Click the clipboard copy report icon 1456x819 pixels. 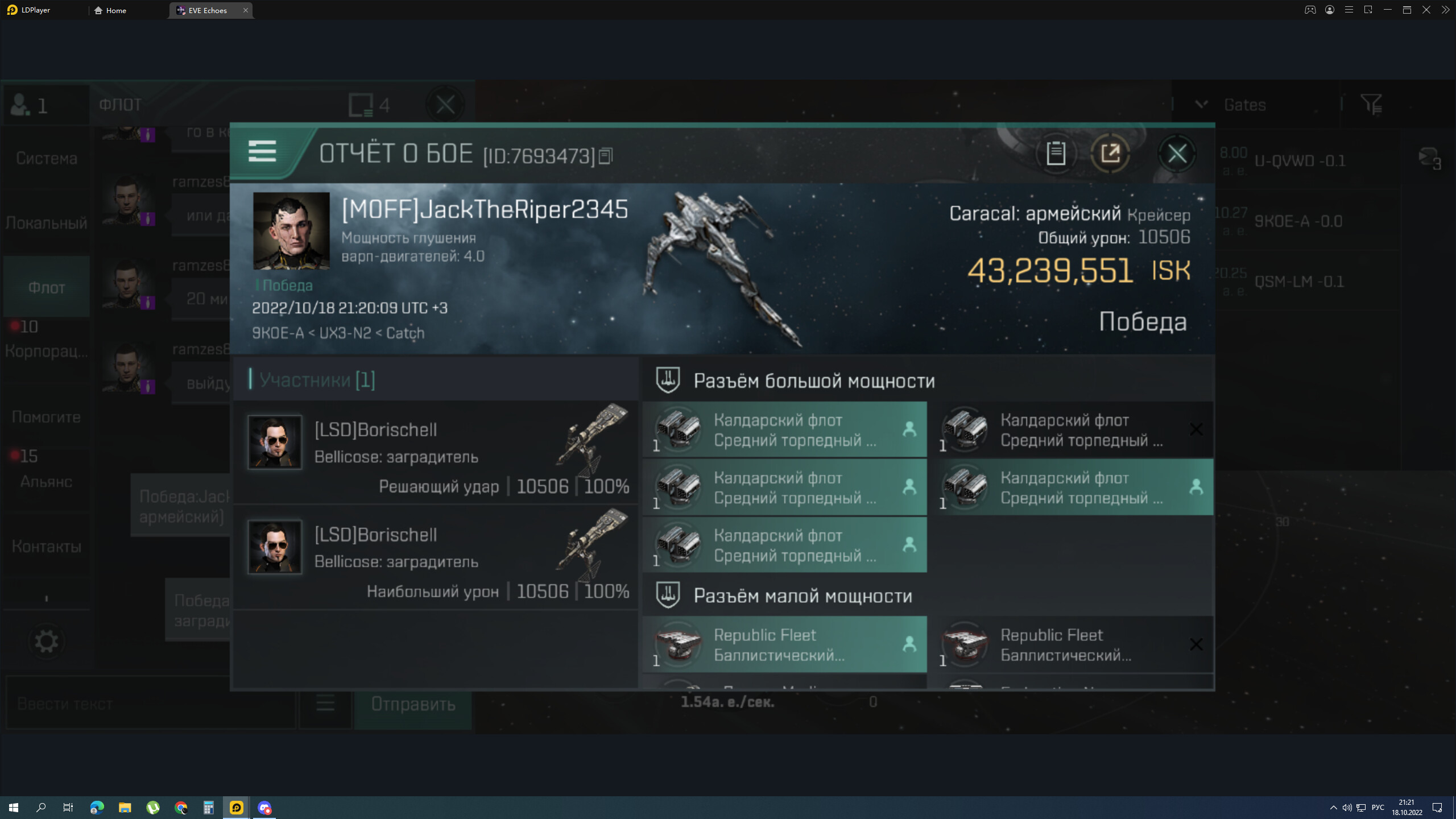[1056, 153]
